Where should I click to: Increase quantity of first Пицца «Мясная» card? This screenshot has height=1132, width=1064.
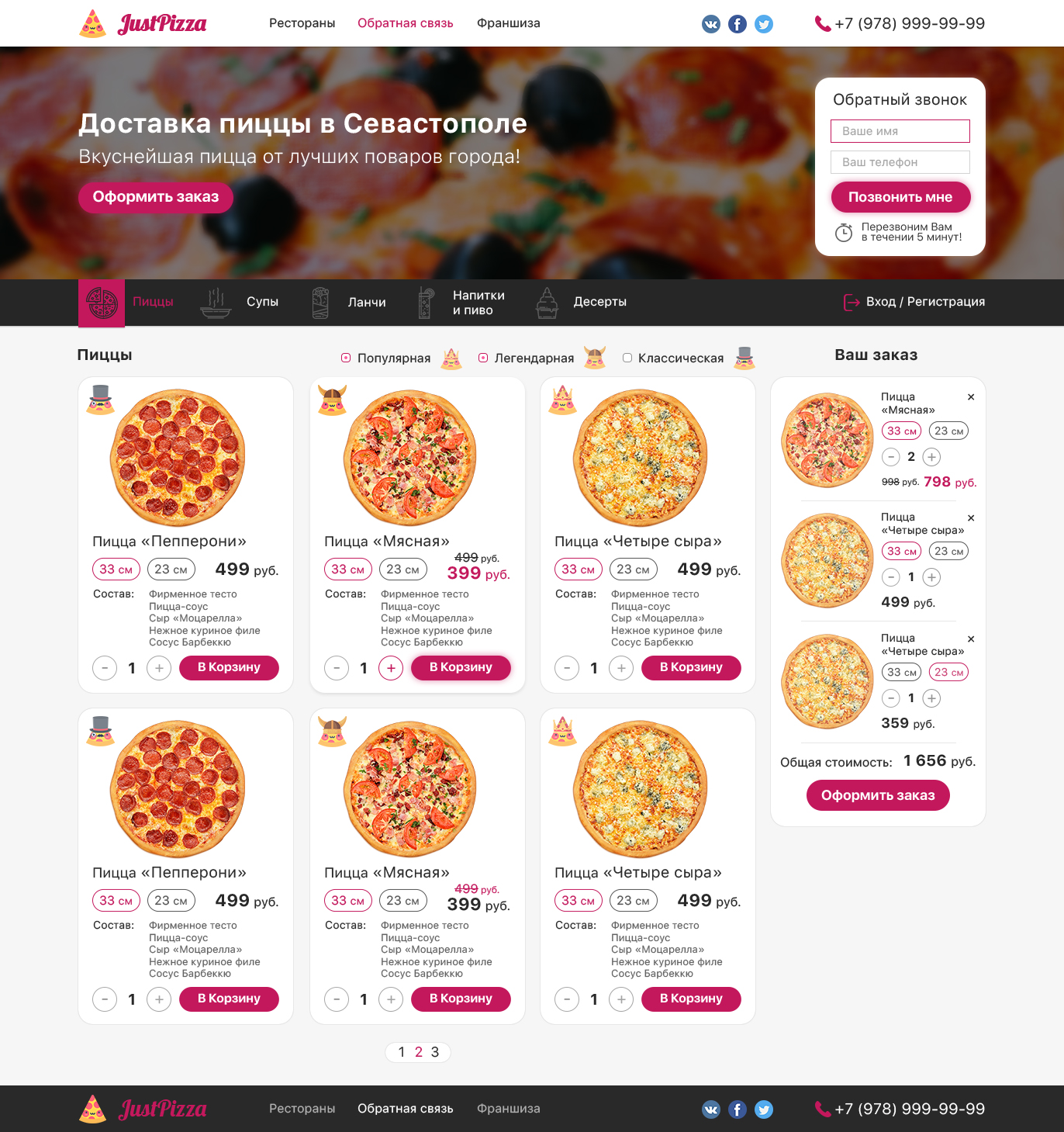click(391, 668)
